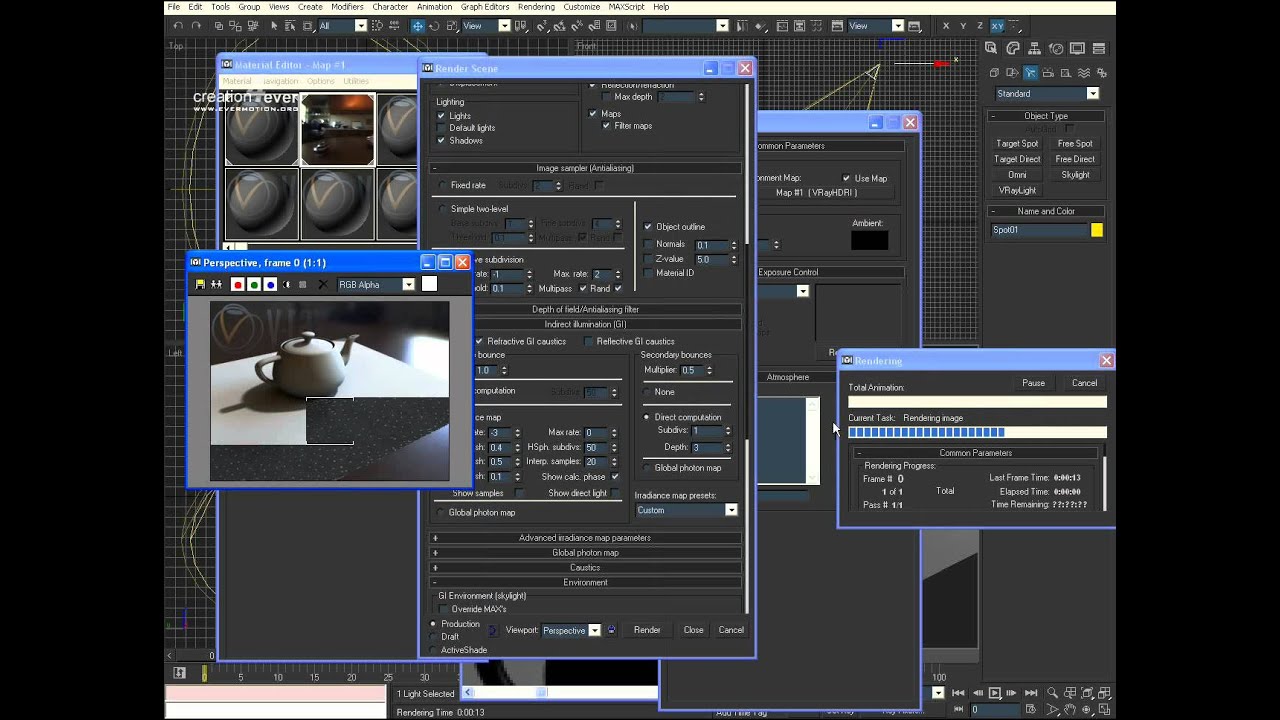Viewport: 1280px width, 720px height.
Task: Clone the rendered frame window
Action: pyautogui.click(x=216, y=285)
